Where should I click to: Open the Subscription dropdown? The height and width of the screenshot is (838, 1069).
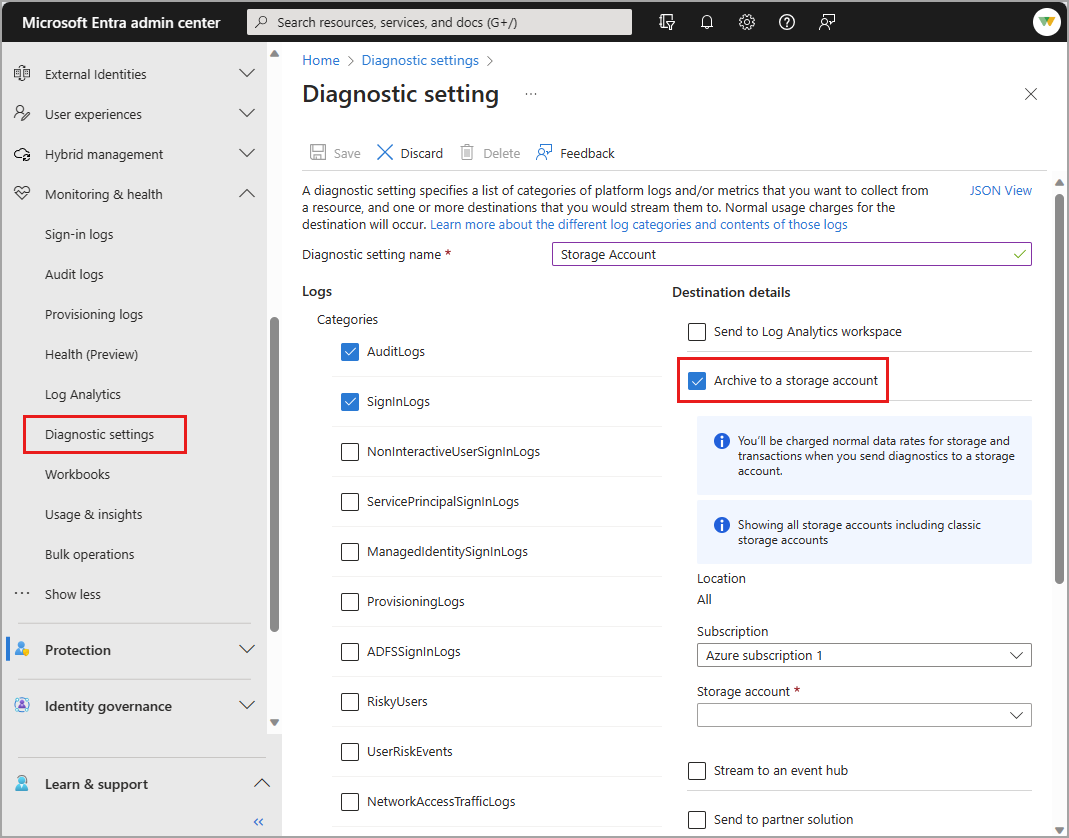tap(864, 656)
